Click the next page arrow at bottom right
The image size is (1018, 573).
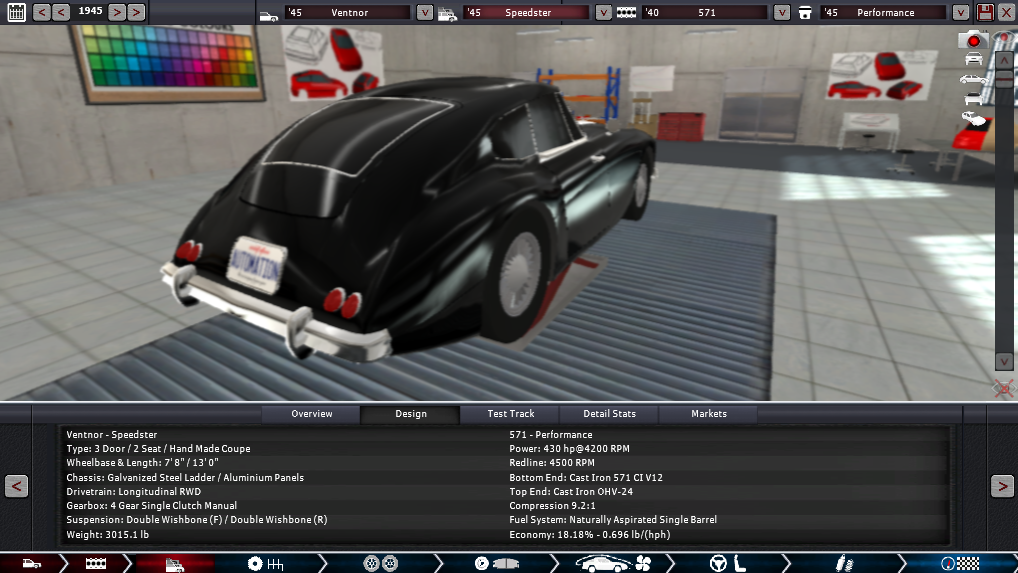coord(1002,486)
